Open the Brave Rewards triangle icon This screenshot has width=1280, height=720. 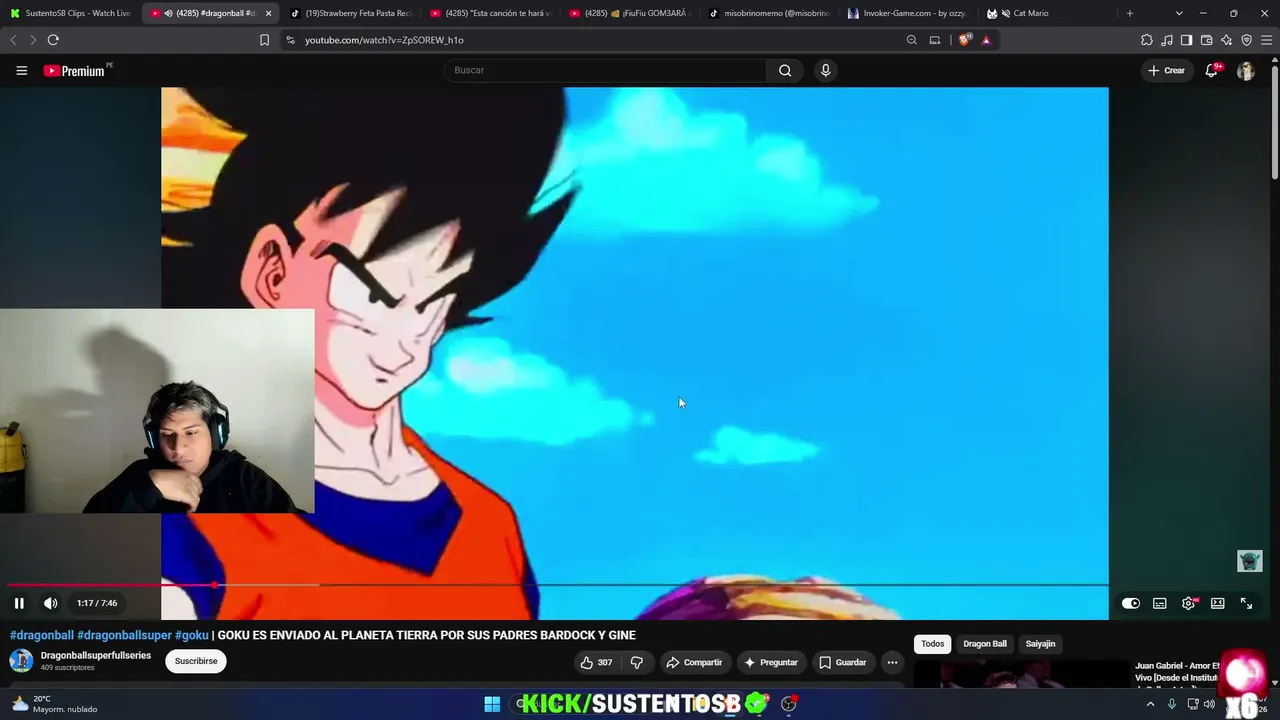[x=986, y=40]
